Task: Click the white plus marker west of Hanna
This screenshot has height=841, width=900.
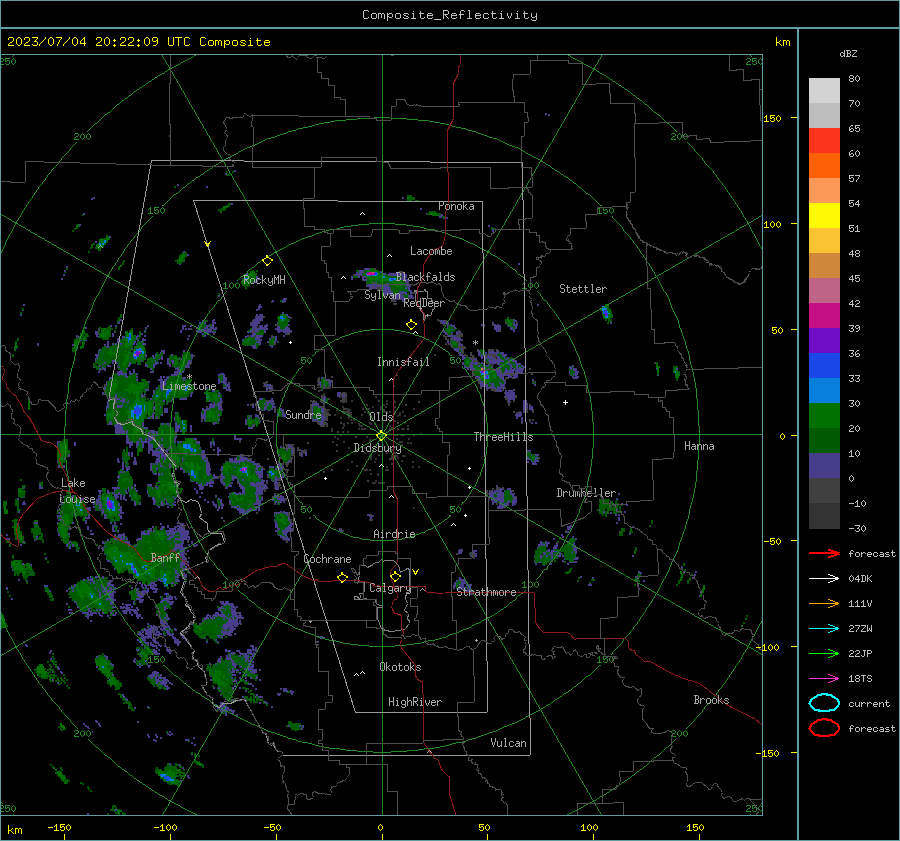Action: (x=565, y=402)
